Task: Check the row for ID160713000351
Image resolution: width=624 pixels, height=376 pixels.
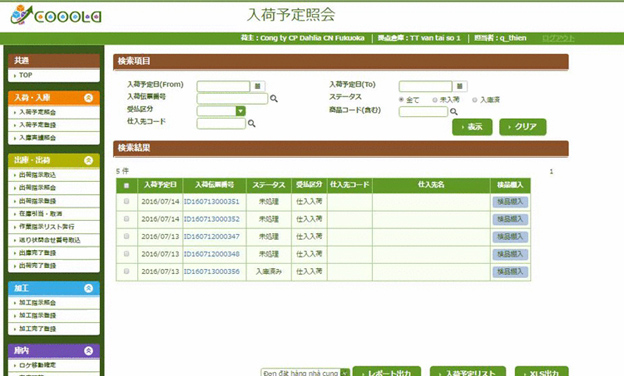Action: point(127,201)
